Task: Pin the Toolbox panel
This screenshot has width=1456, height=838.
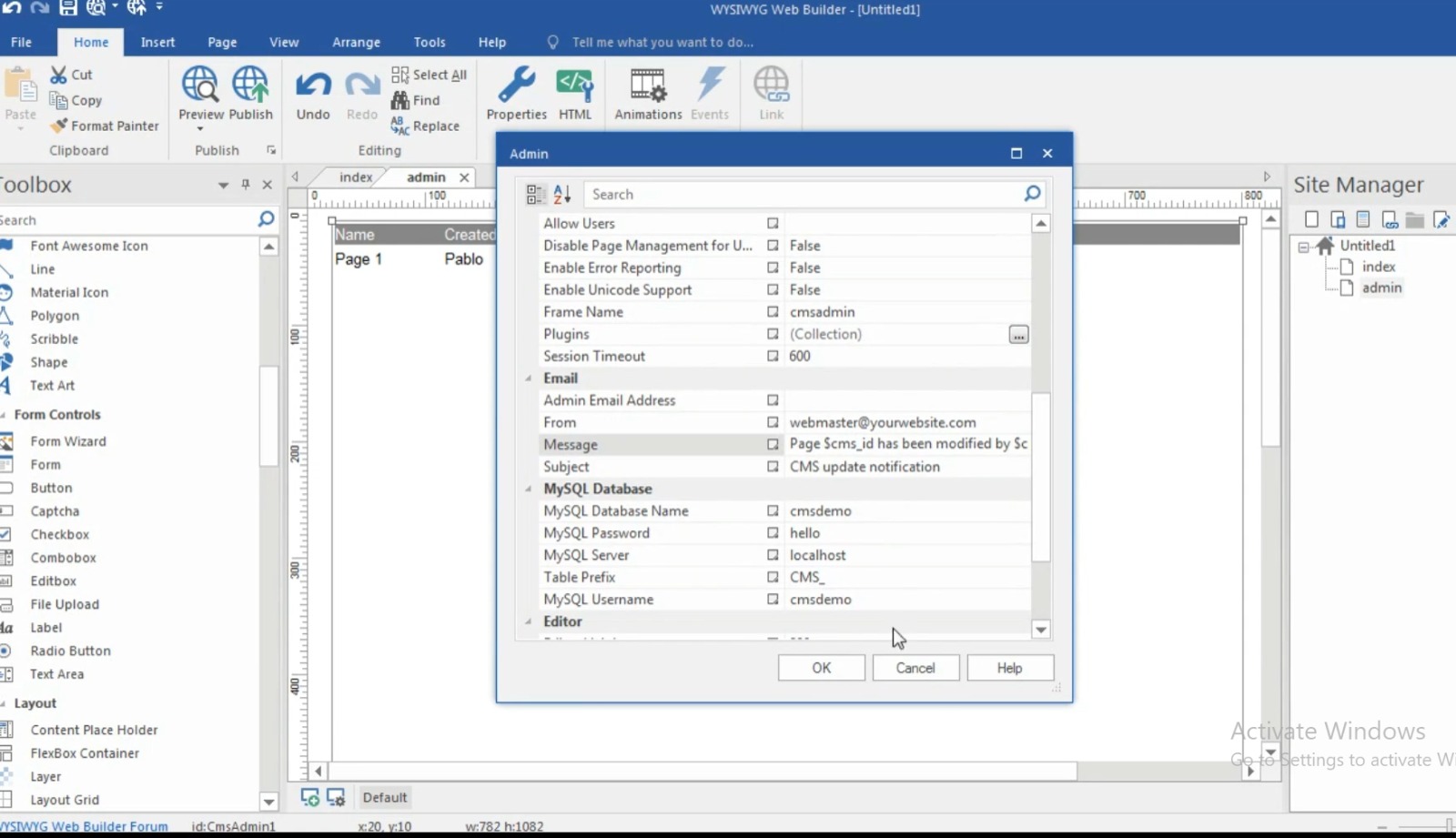Action: point(246,185)
